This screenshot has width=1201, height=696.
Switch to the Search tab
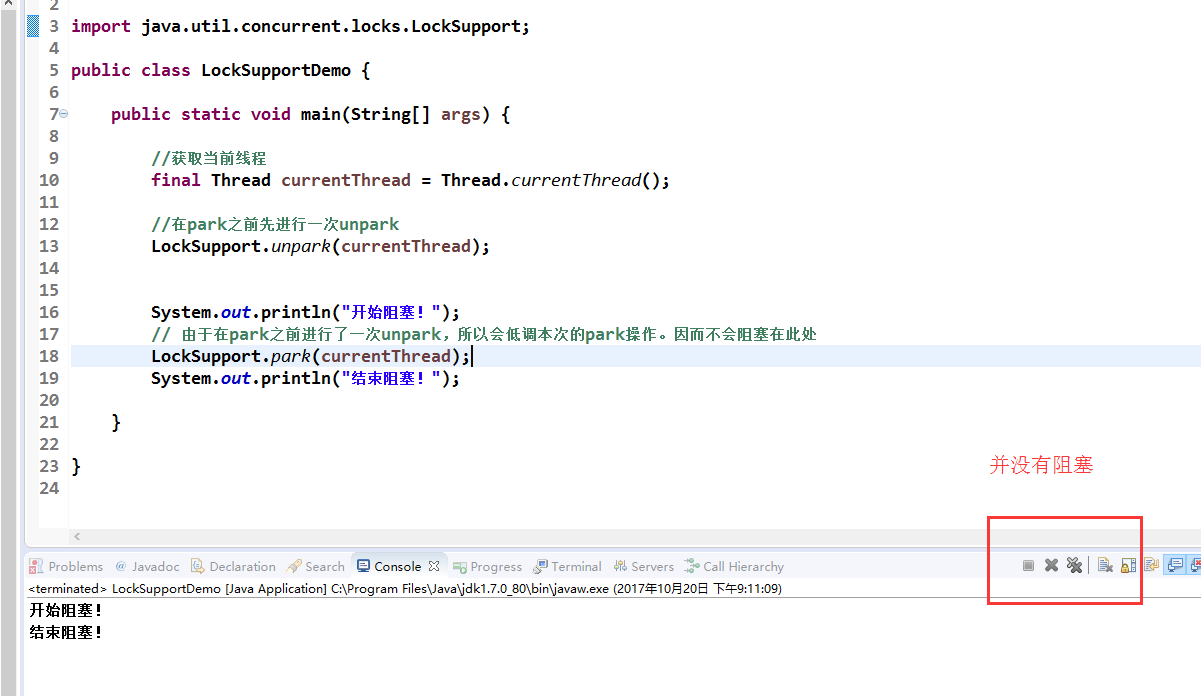coord(315,566)
